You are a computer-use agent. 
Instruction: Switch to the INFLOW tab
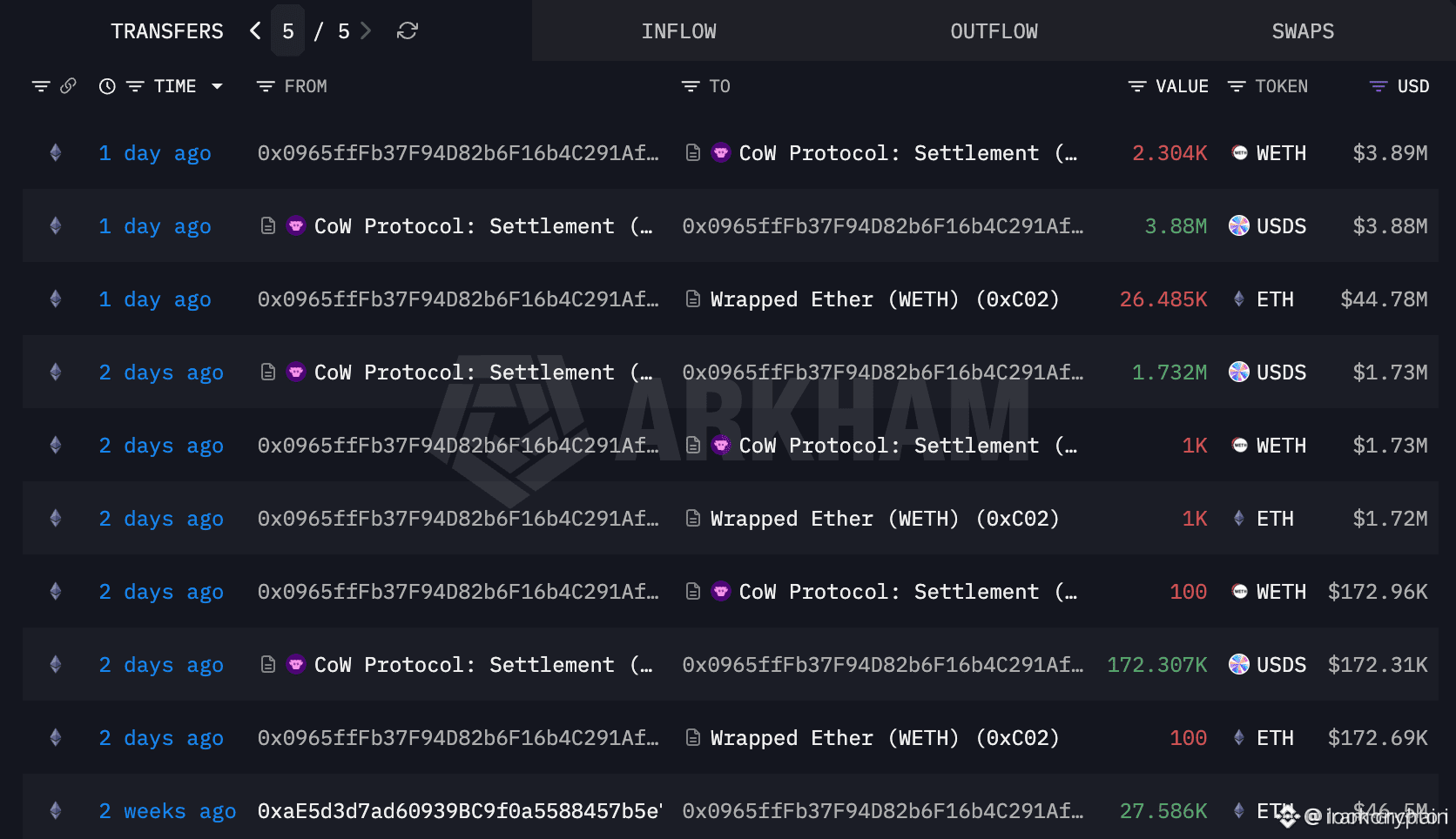point(679,31)
